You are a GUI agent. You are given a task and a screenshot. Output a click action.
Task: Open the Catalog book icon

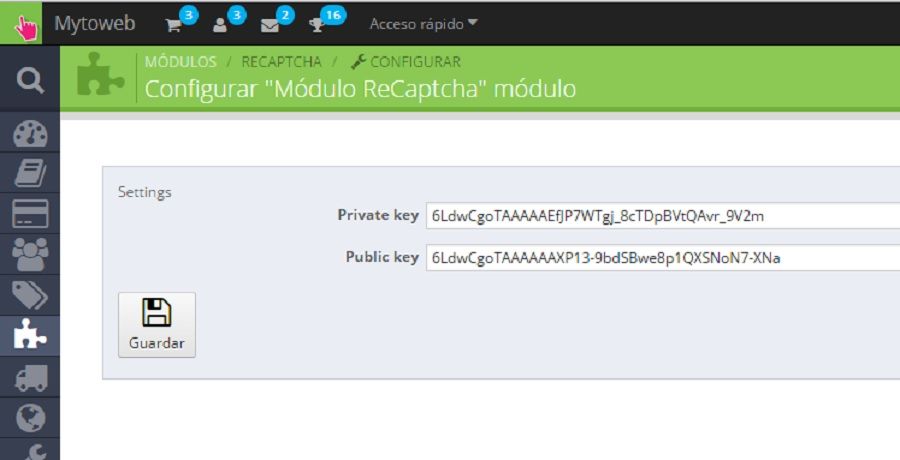30,173
